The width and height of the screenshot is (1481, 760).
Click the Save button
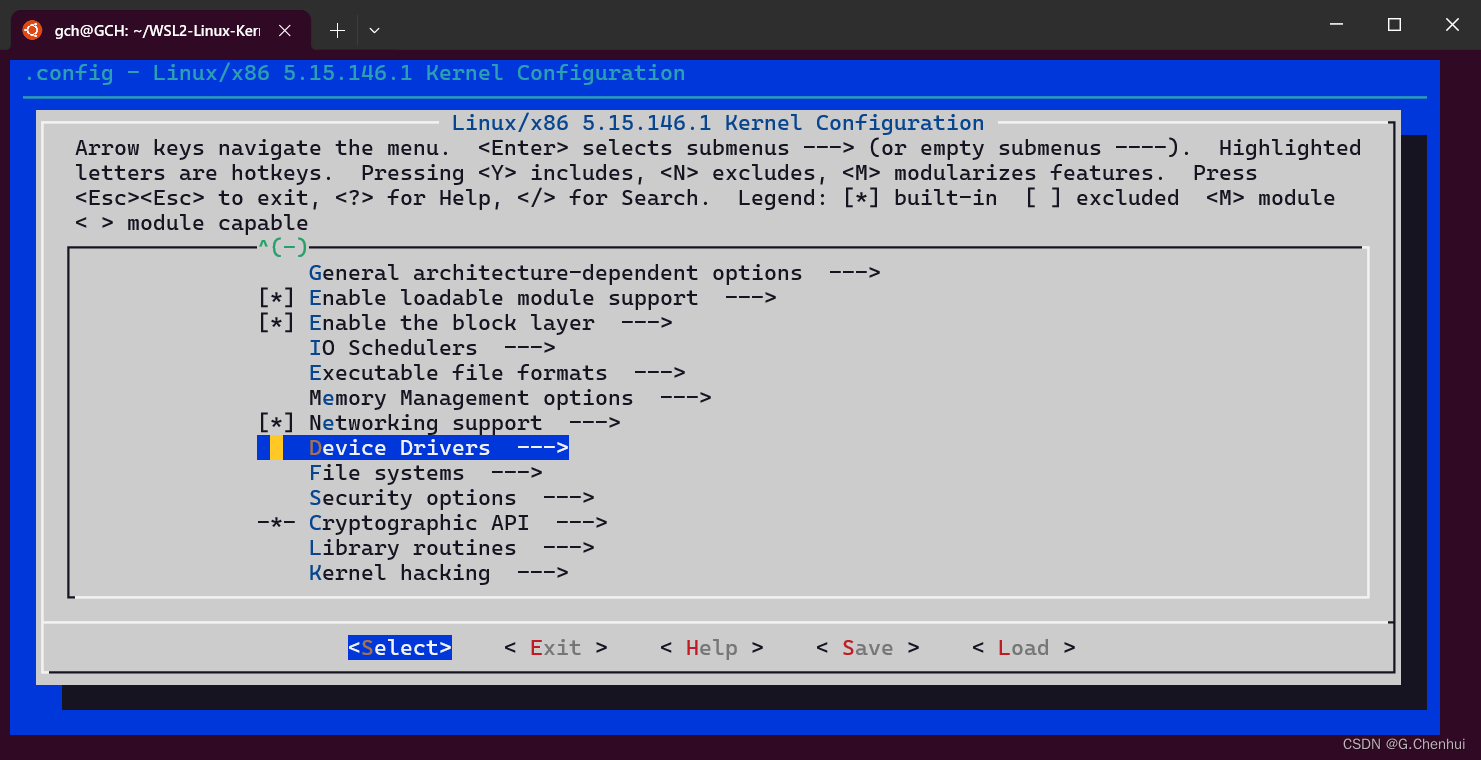pyautogui.click(x=868, y=648)
